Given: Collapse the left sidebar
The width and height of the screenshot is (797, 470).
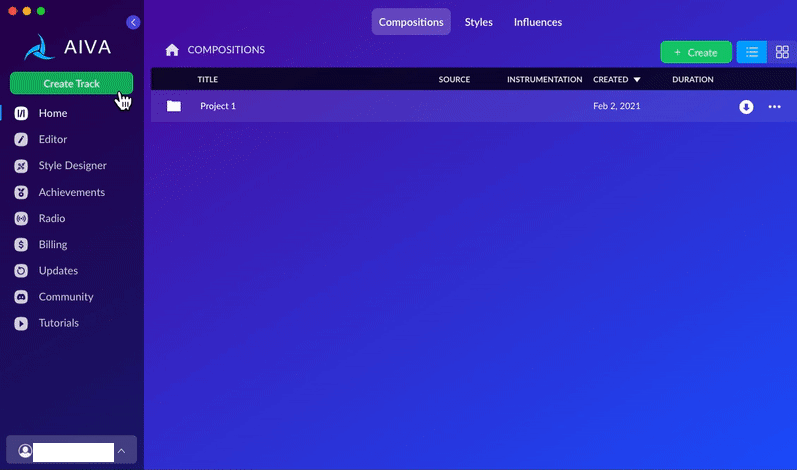Looking at the screenshot, I should (134, 22).
